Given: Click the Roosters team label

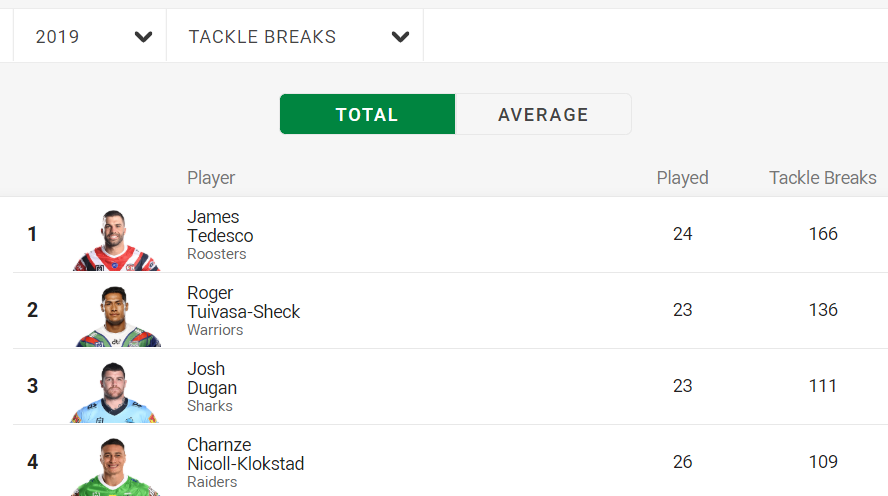Looking at the screenshot, I should [x=217, y=254].
